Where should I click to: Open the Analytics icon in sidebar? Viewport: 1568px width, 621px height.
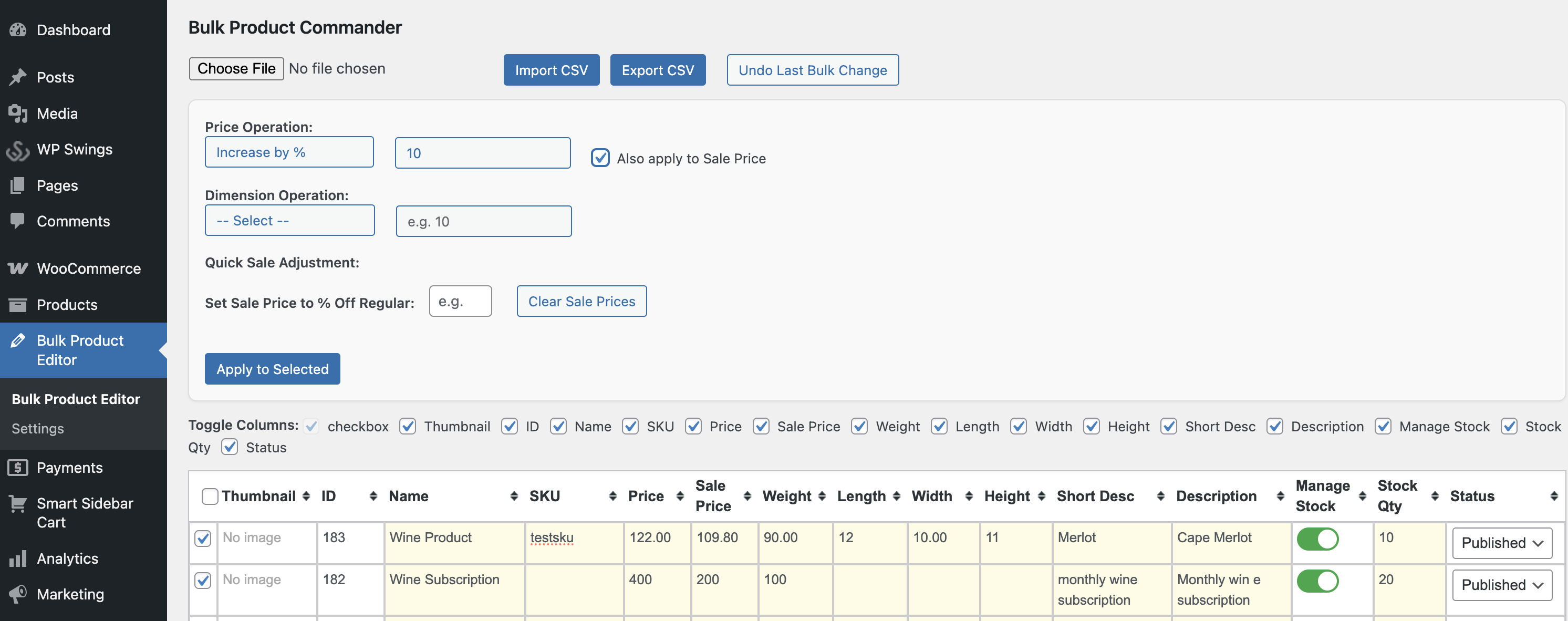click(18, 557)
